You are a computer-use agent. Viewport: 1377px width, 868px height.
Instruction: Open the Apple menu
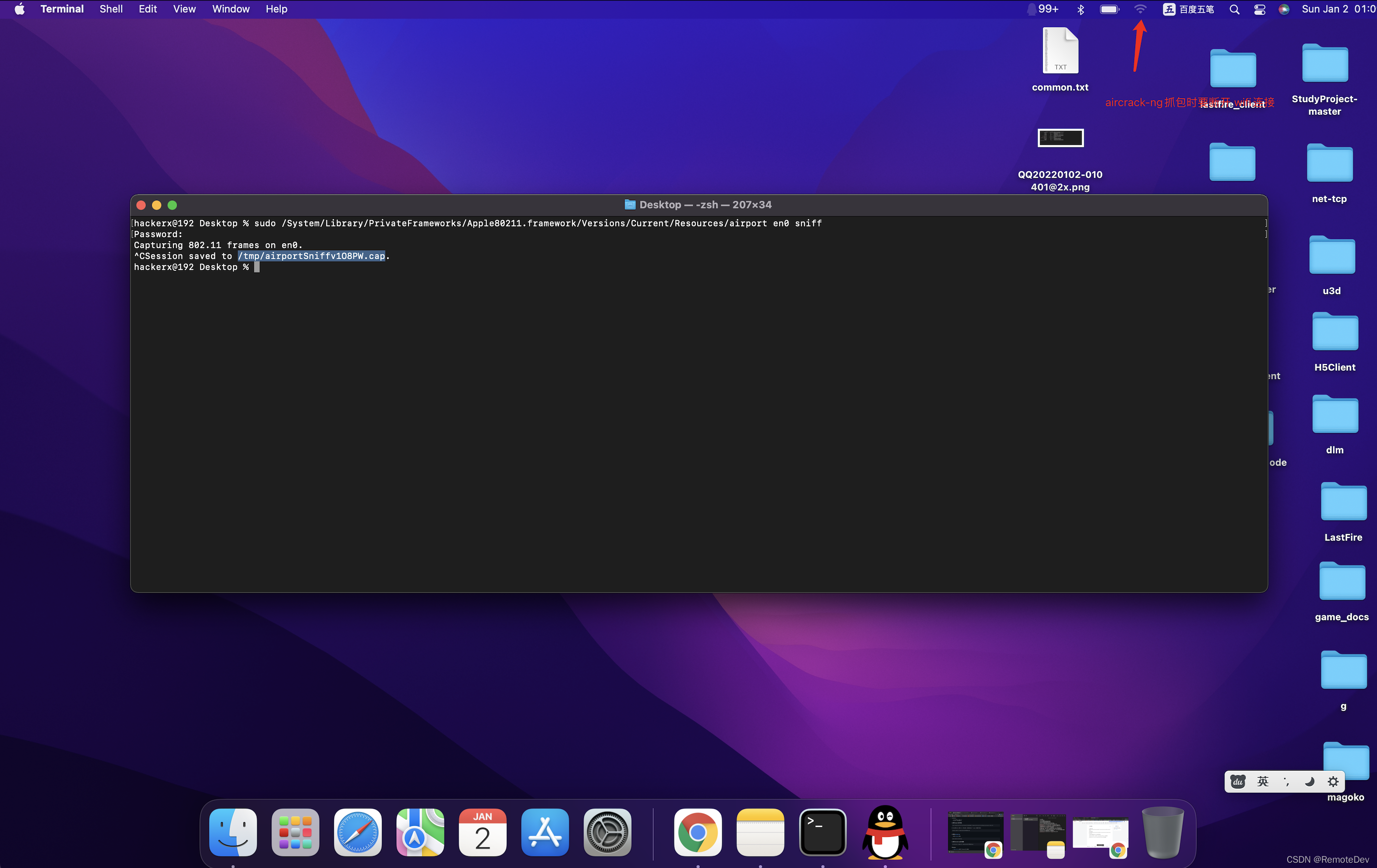pos(19,9)
